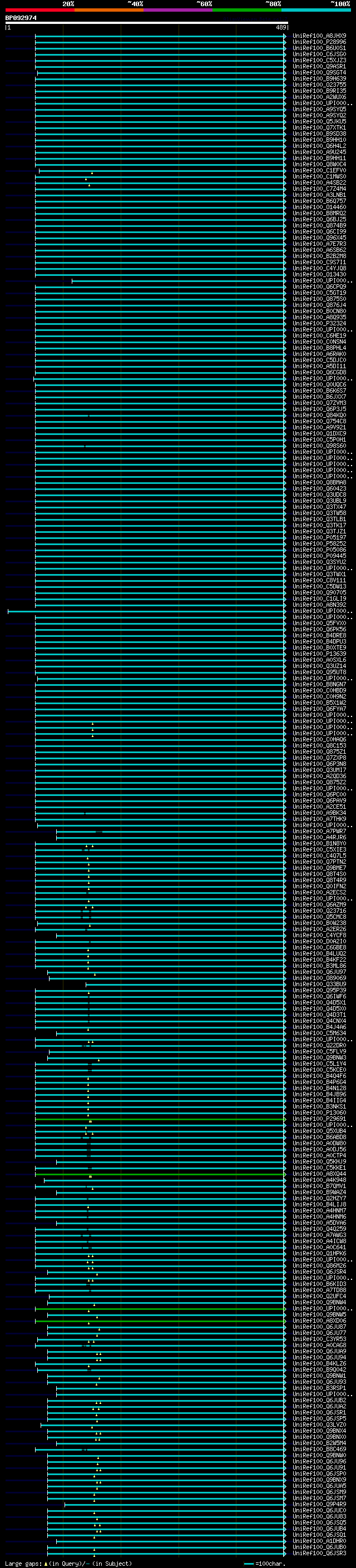Select hit label UniRef100_B4N128

(x=319, y=1089)
